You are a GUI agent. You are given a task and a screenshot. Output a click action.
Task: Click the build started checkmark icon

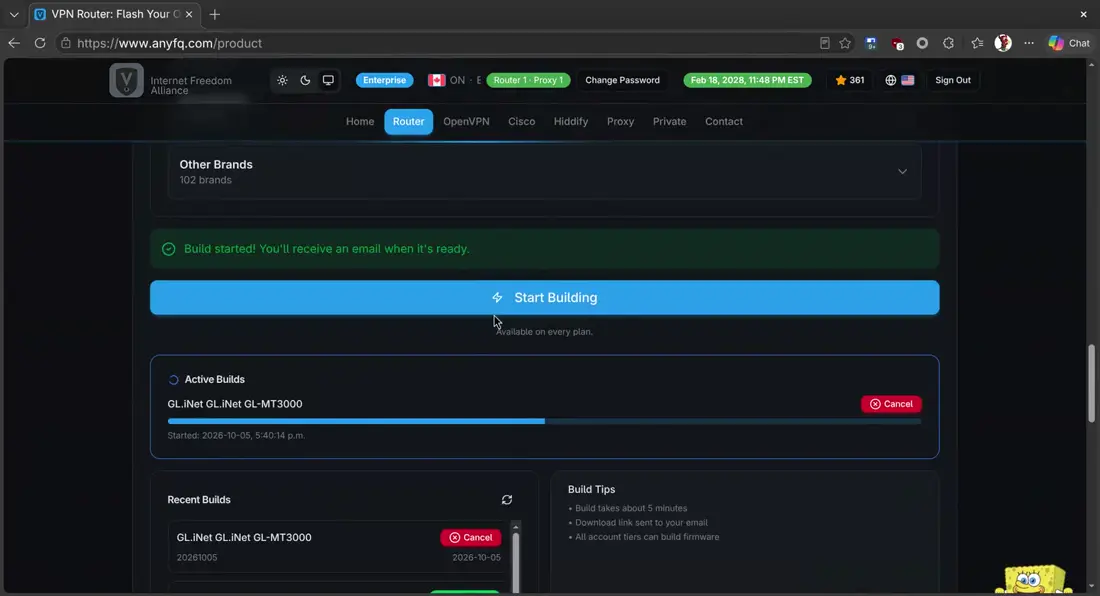point(168,249)
